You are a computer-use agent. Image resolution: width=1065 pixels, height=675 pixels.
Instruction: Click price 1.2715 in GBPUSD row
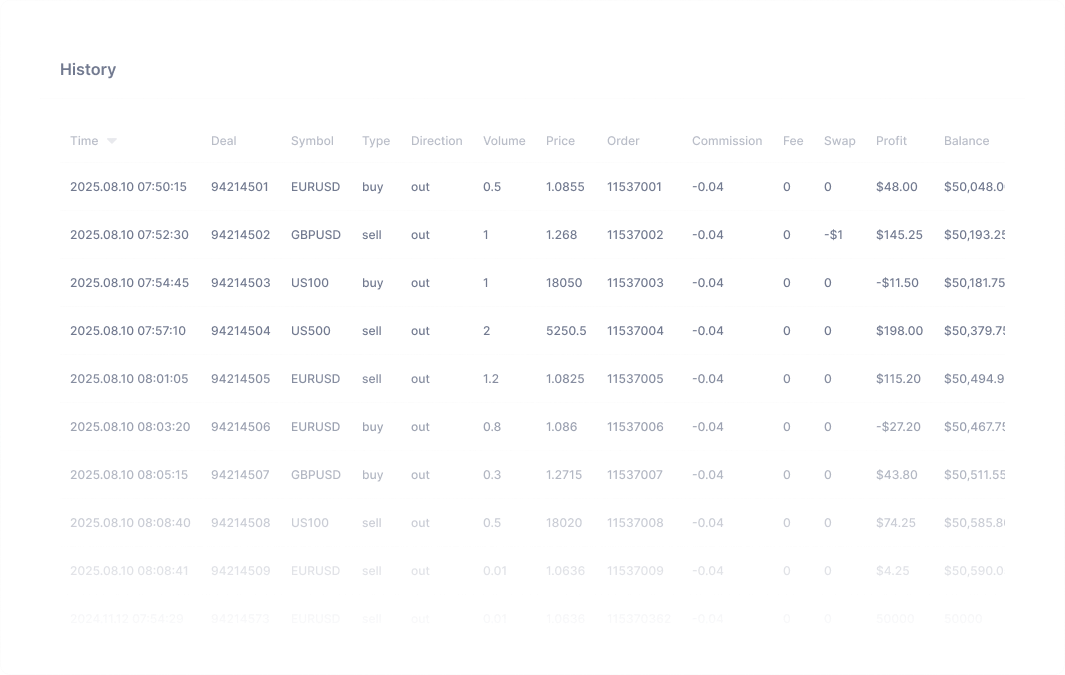point(565,475)
